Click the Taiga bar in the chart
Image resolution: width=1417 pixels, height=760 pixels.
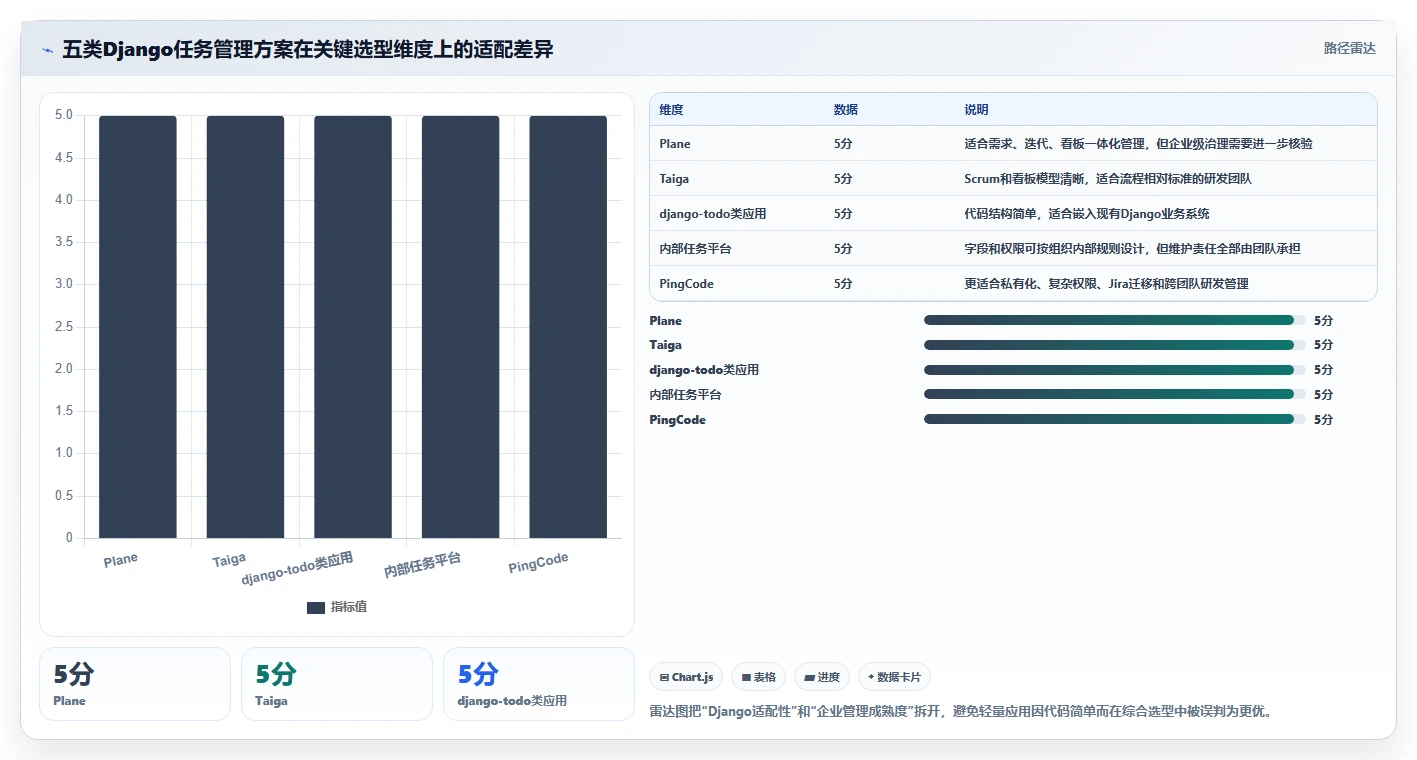(x=245, y=327)
